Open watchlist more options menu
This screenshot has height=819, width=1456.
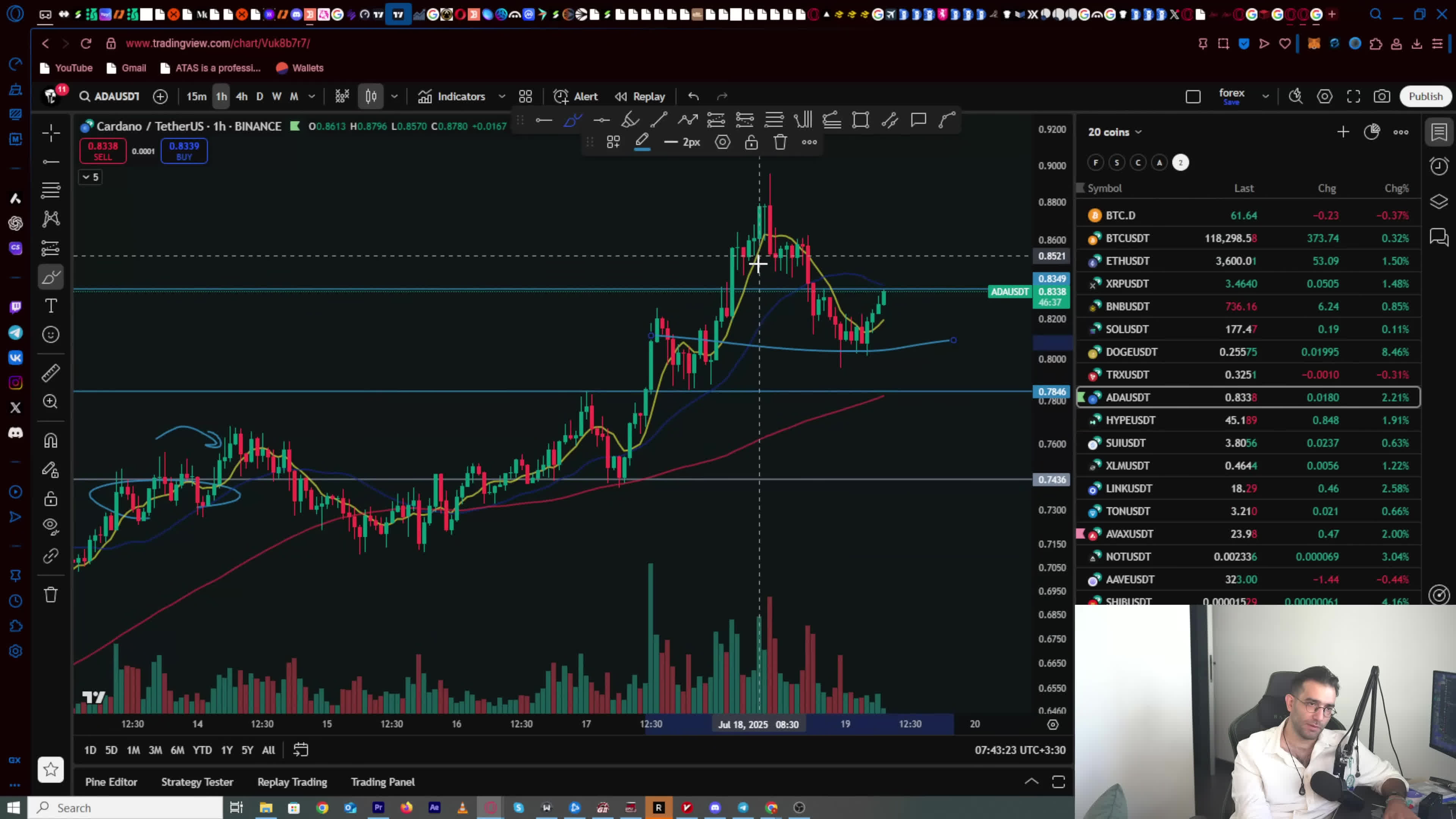(x=1401, y=132)
